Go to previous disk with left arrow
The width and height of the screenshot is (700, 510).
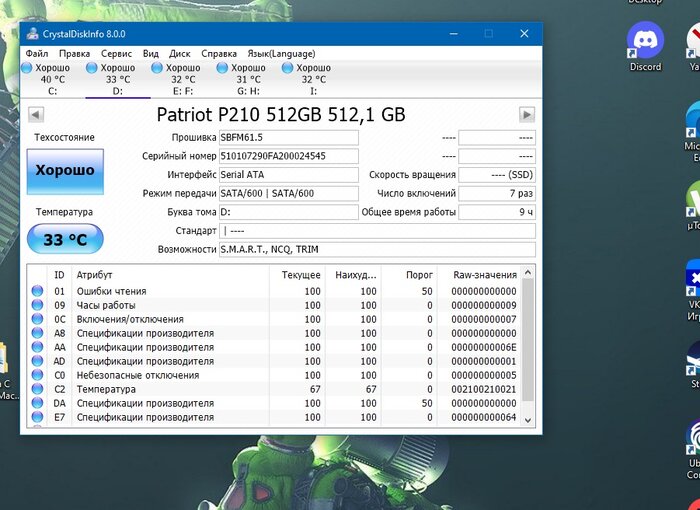coord(36,115)
